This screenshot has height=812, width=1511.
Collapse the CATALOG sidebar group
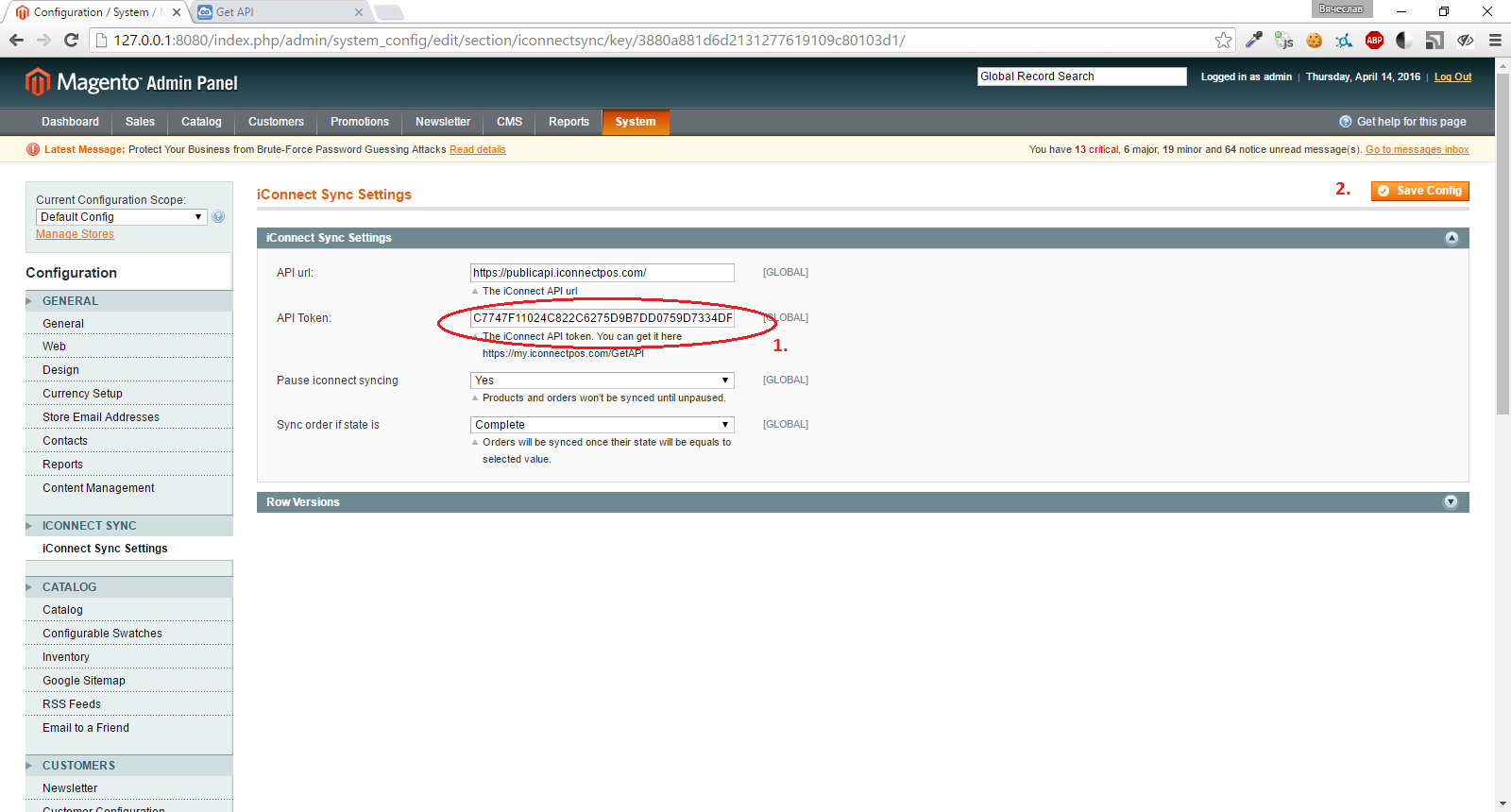pos(128,586)
